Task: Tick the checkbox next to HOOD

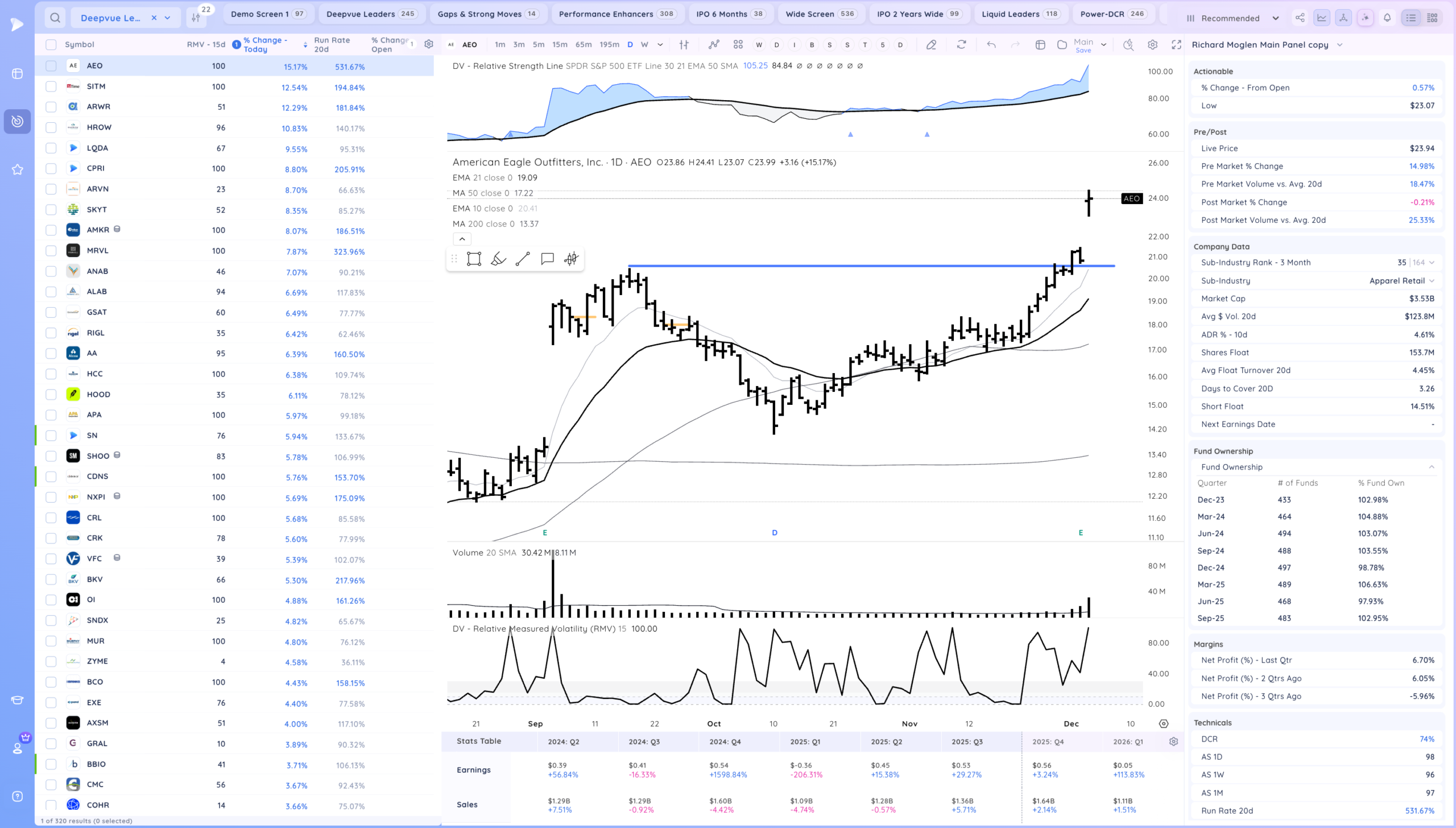Action: [x=51, y=394]
